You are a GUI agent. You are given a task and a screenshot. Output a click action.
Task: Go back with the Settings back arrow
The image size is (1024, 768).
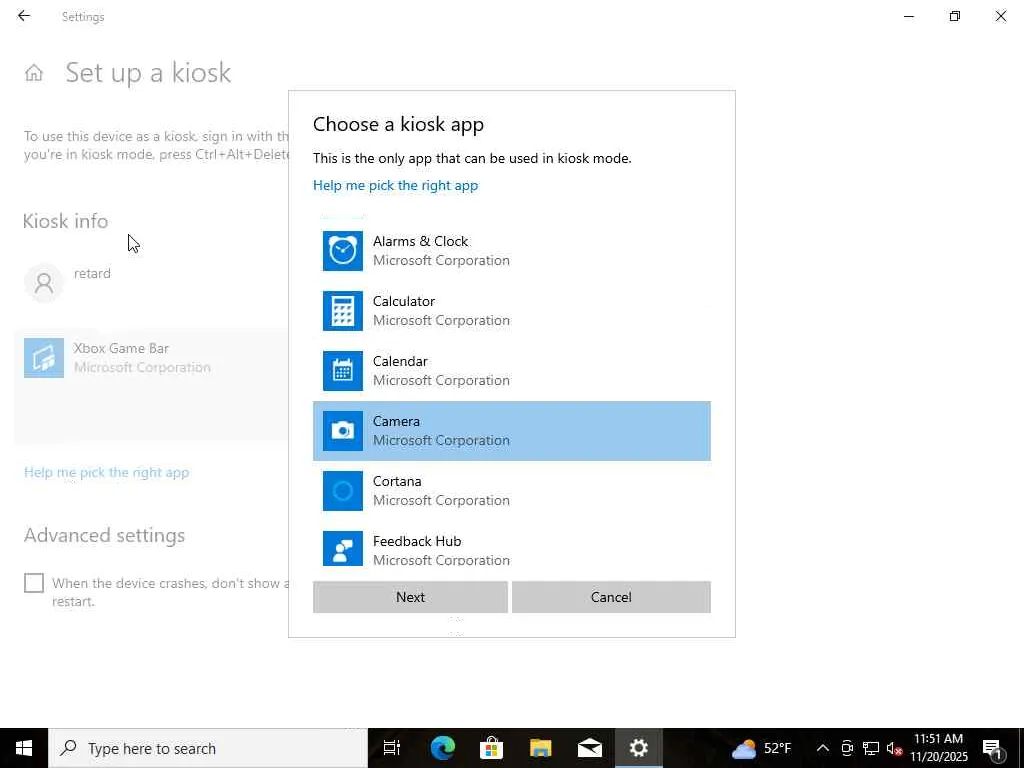point(24,16)
